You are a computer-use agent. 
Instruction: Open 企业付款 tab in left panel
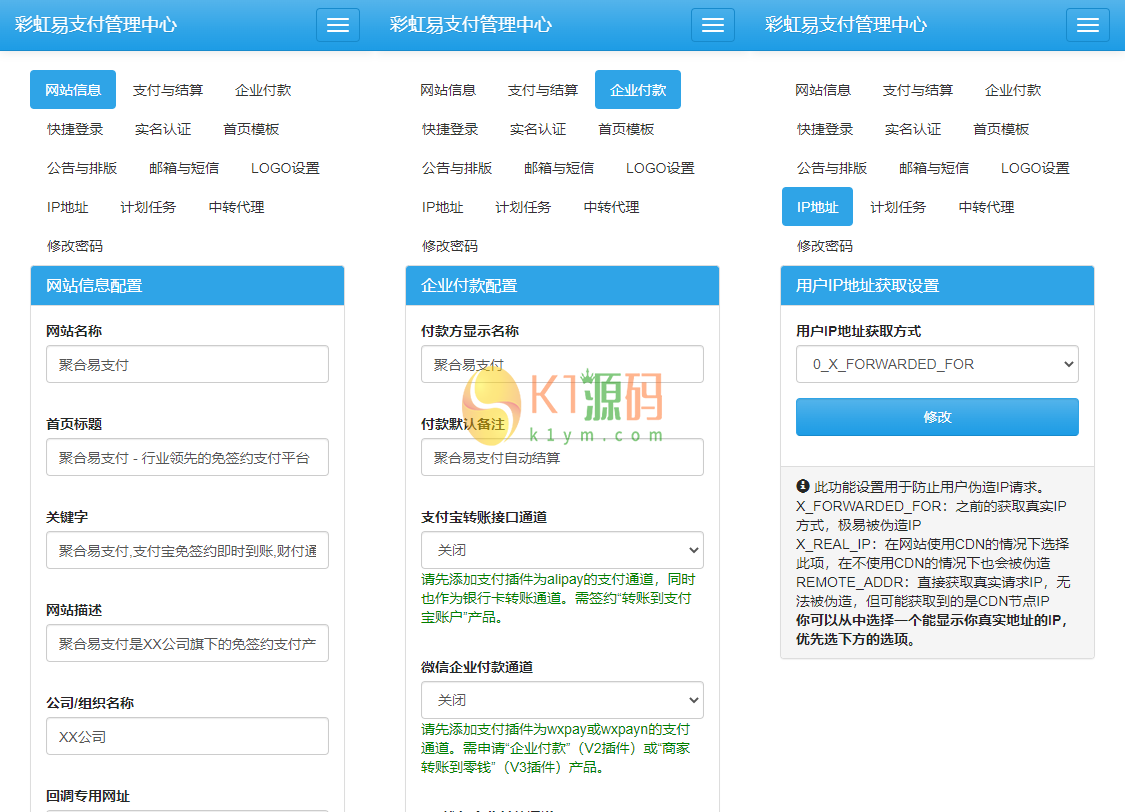[x=263, y=90]
